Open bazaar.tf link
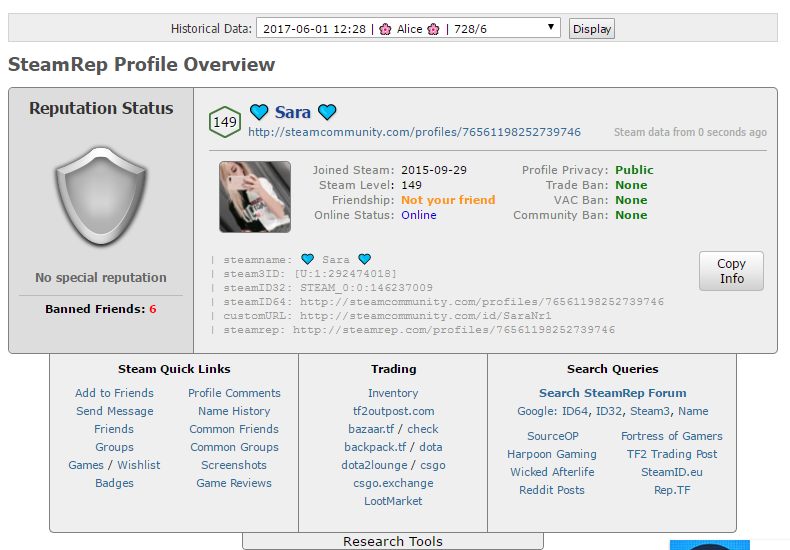The width and height of the screenshot is (790, 550). pos(371,429)
